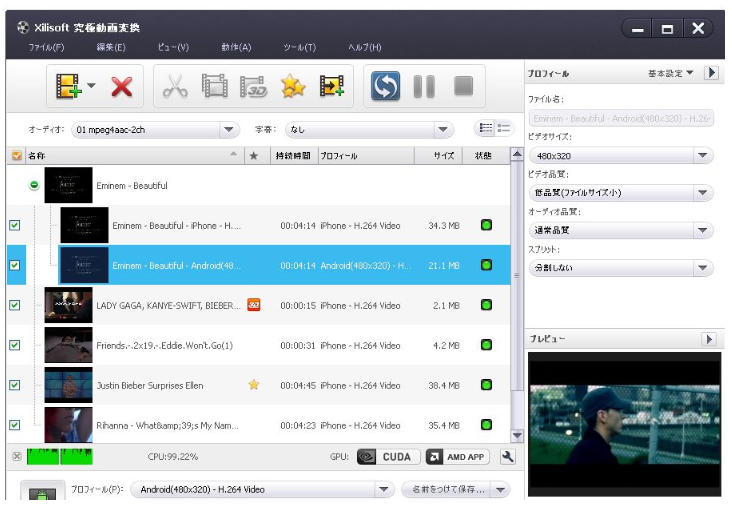The height and width of the screenshot is (505, 732).
Task: Open the ファイル(F) menu
Action: click(47, 47)
